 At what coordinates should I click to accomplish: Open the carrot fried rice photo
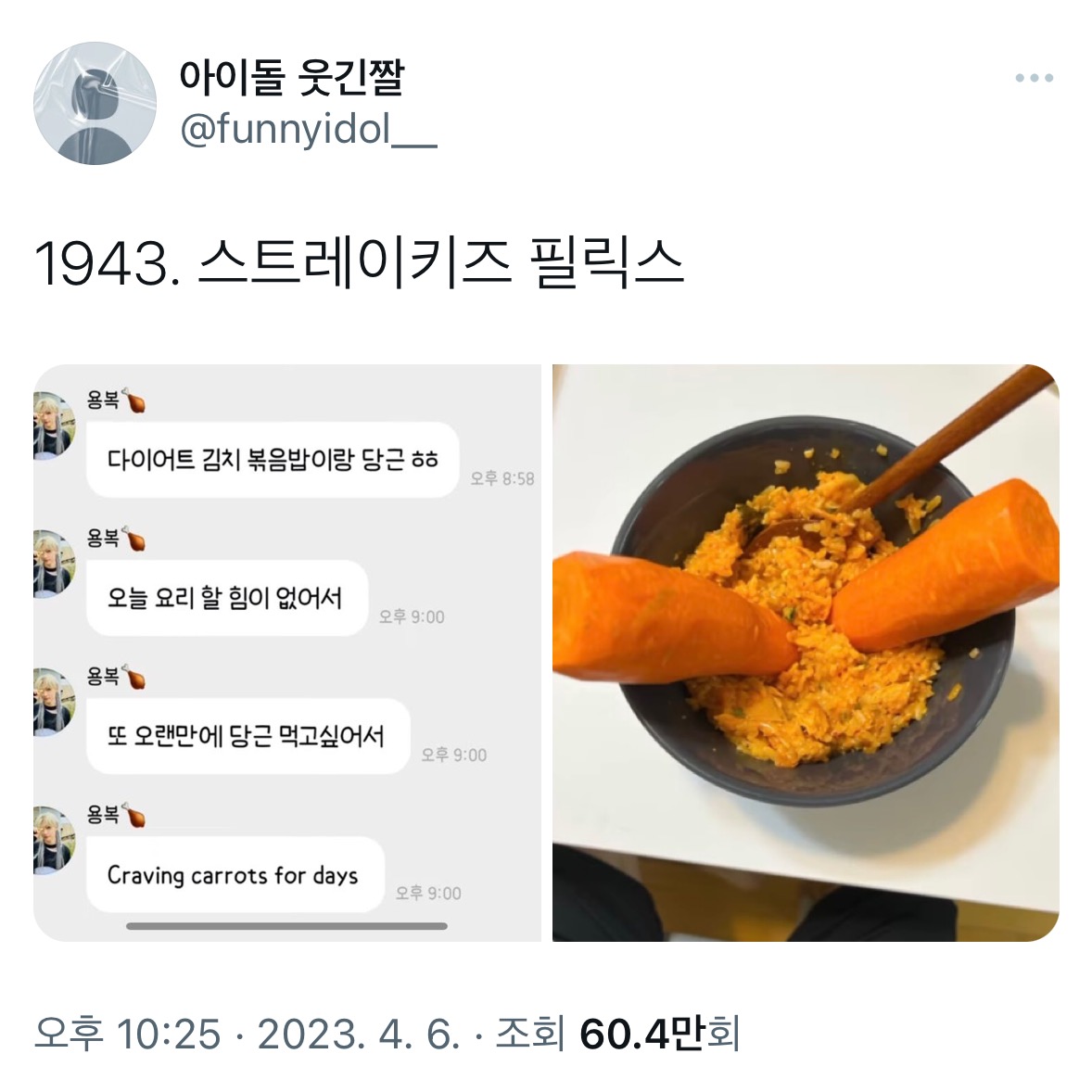click(806, 653)
